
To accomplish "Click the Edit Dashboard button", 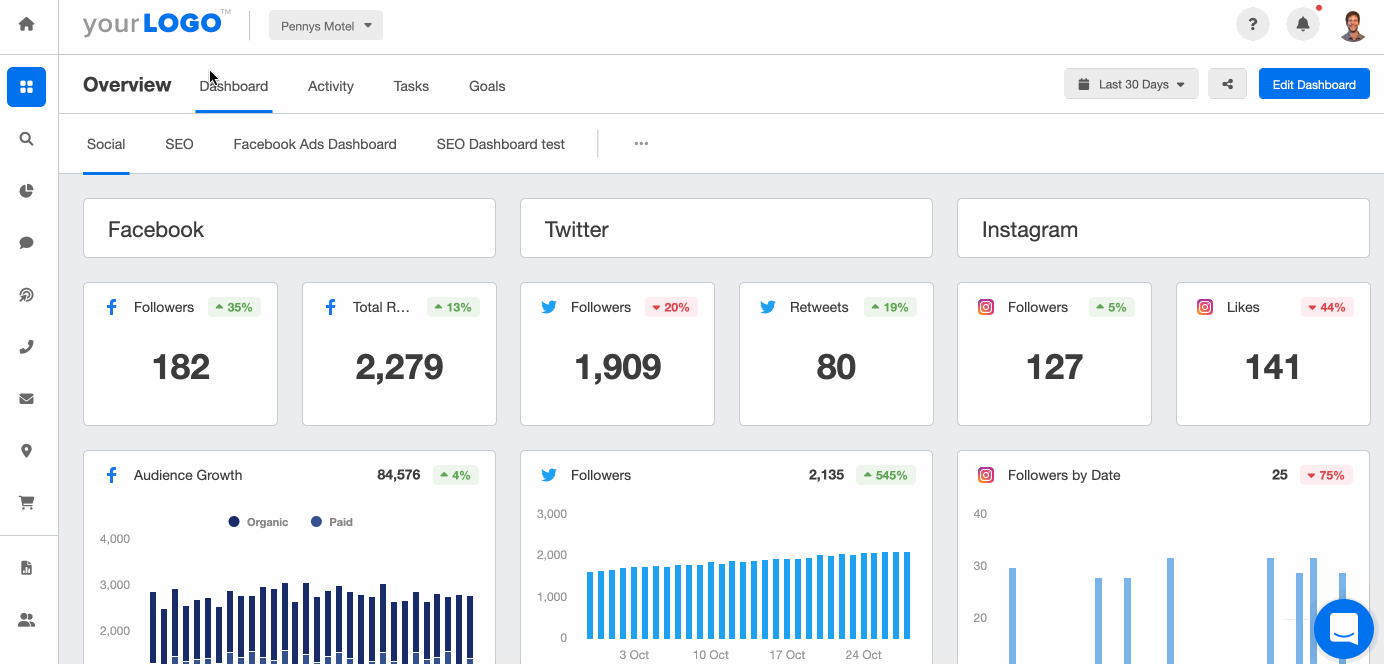I will 1313,85.
